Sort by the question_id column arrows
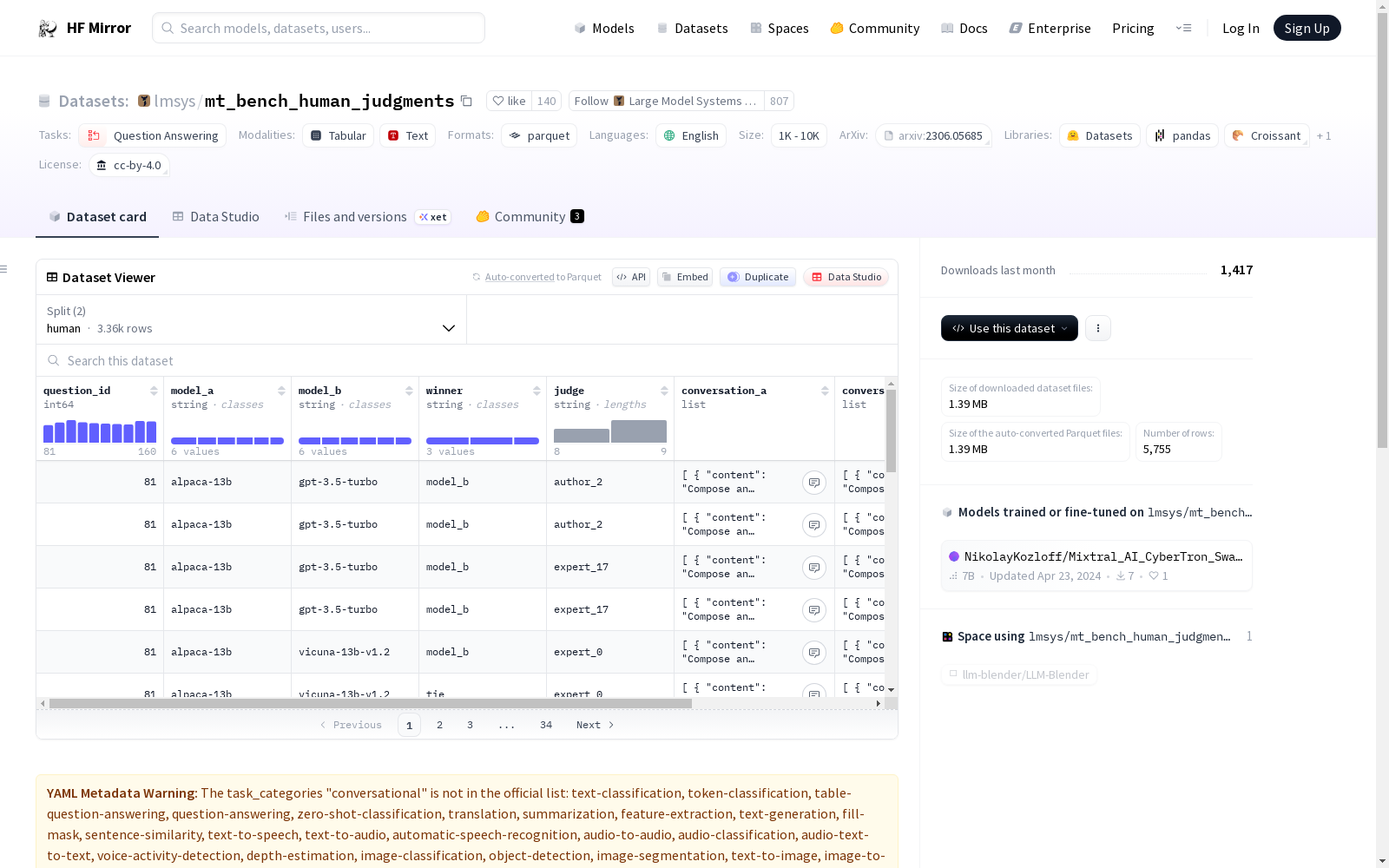 coord(154,391)
